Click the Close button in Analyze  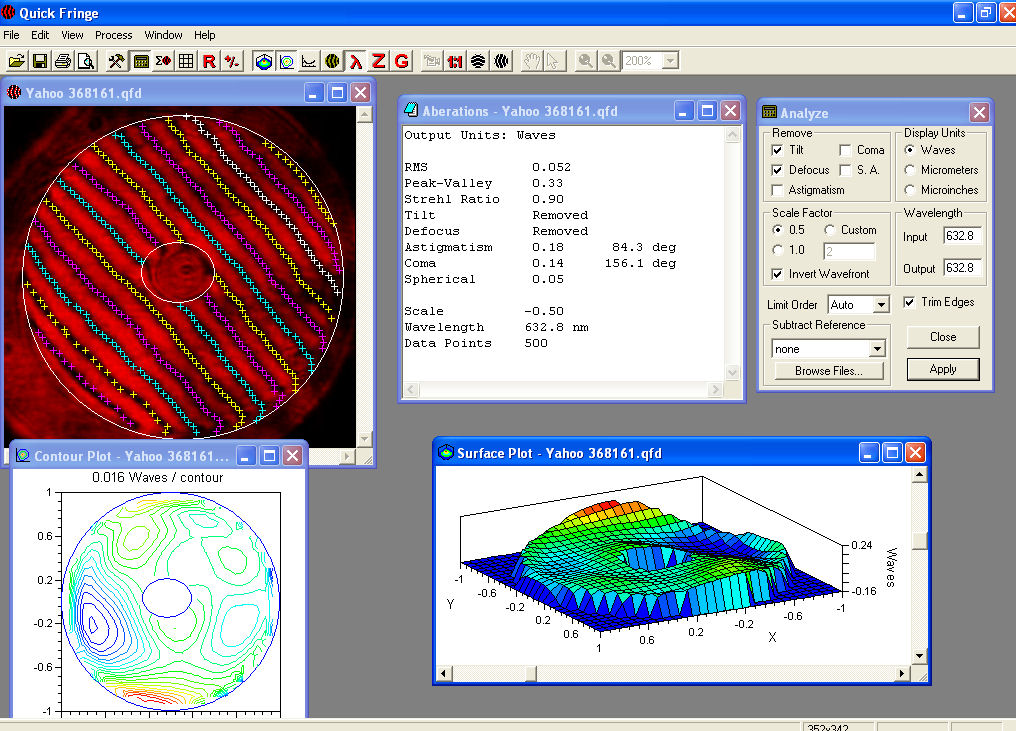943,337
